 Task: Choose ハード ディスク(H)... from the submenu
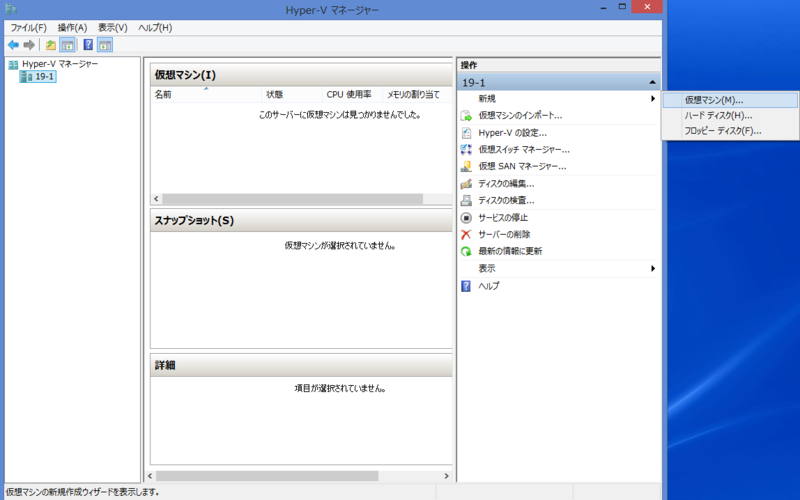point(730,115)
